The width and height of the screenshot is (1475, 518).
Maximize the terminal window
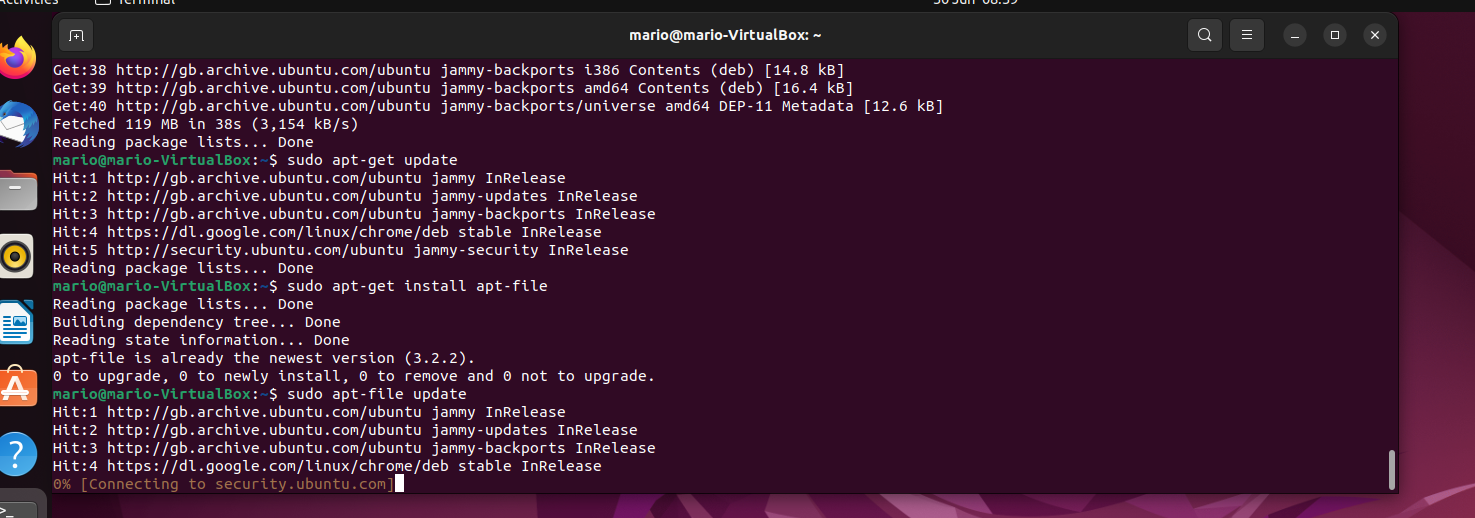(1335, 35)
